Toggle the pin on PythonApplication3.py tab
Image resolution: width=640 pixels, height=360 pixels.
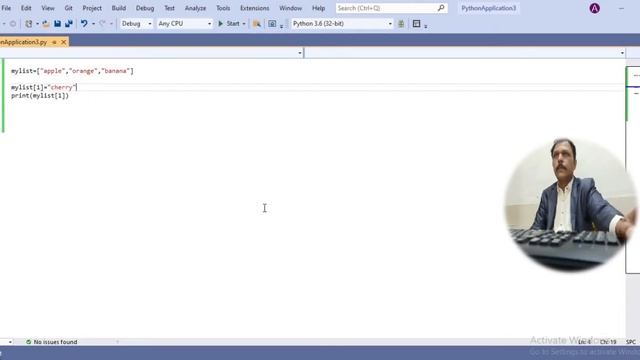pos(54,42)
